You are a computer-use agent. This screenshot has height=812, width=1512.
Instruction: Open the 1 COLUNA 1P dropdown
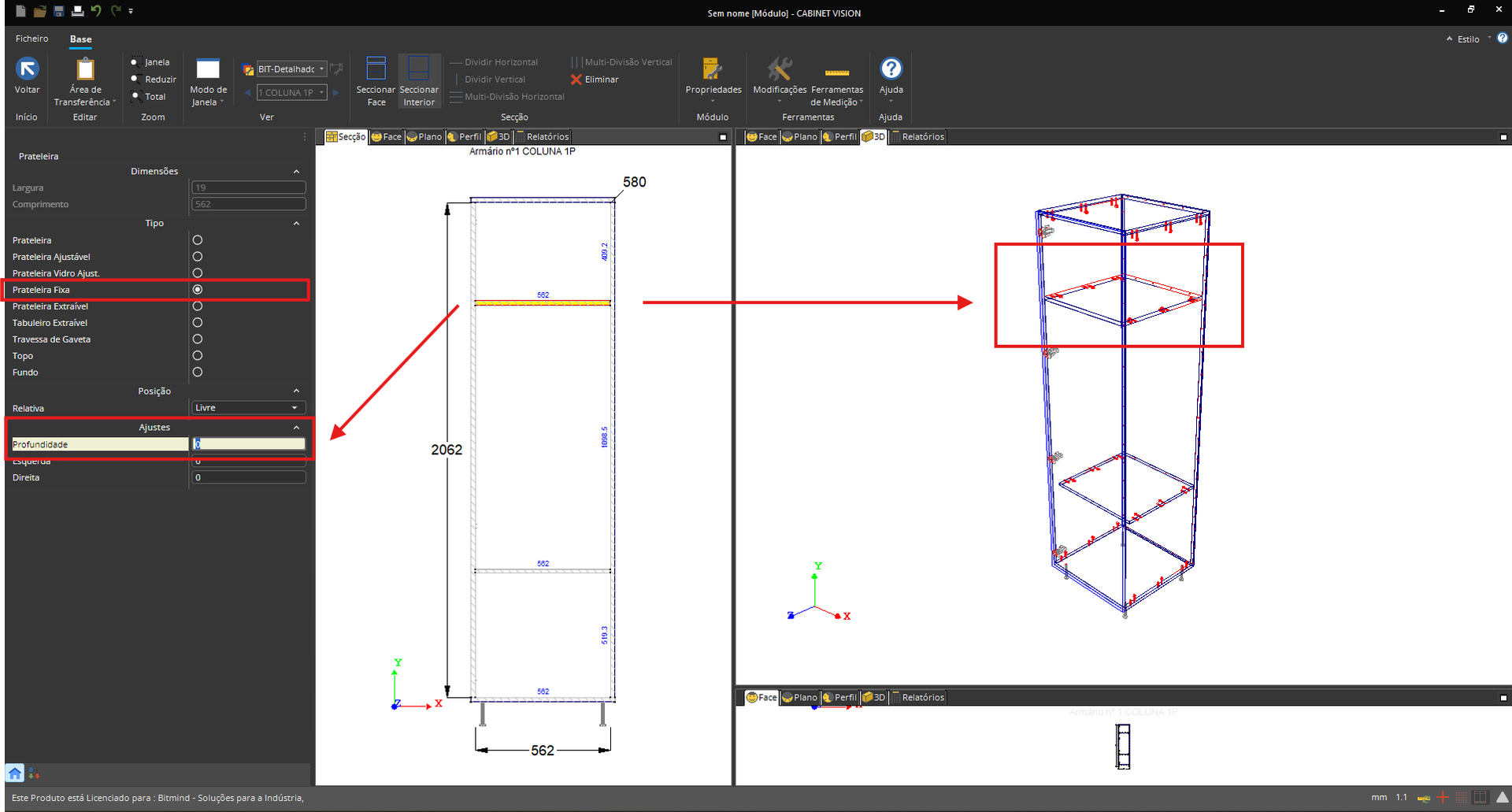click(291, 93)
